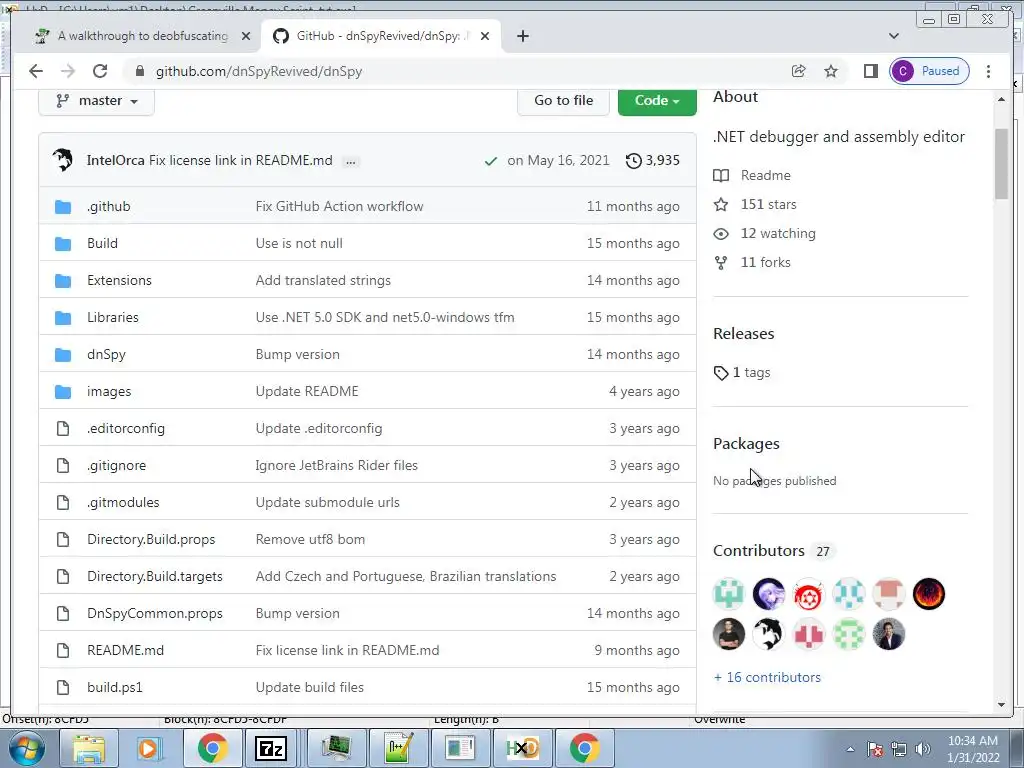Go back to the previous page
The width and height of the screenshot is (1024, 768).
point(36,71)
